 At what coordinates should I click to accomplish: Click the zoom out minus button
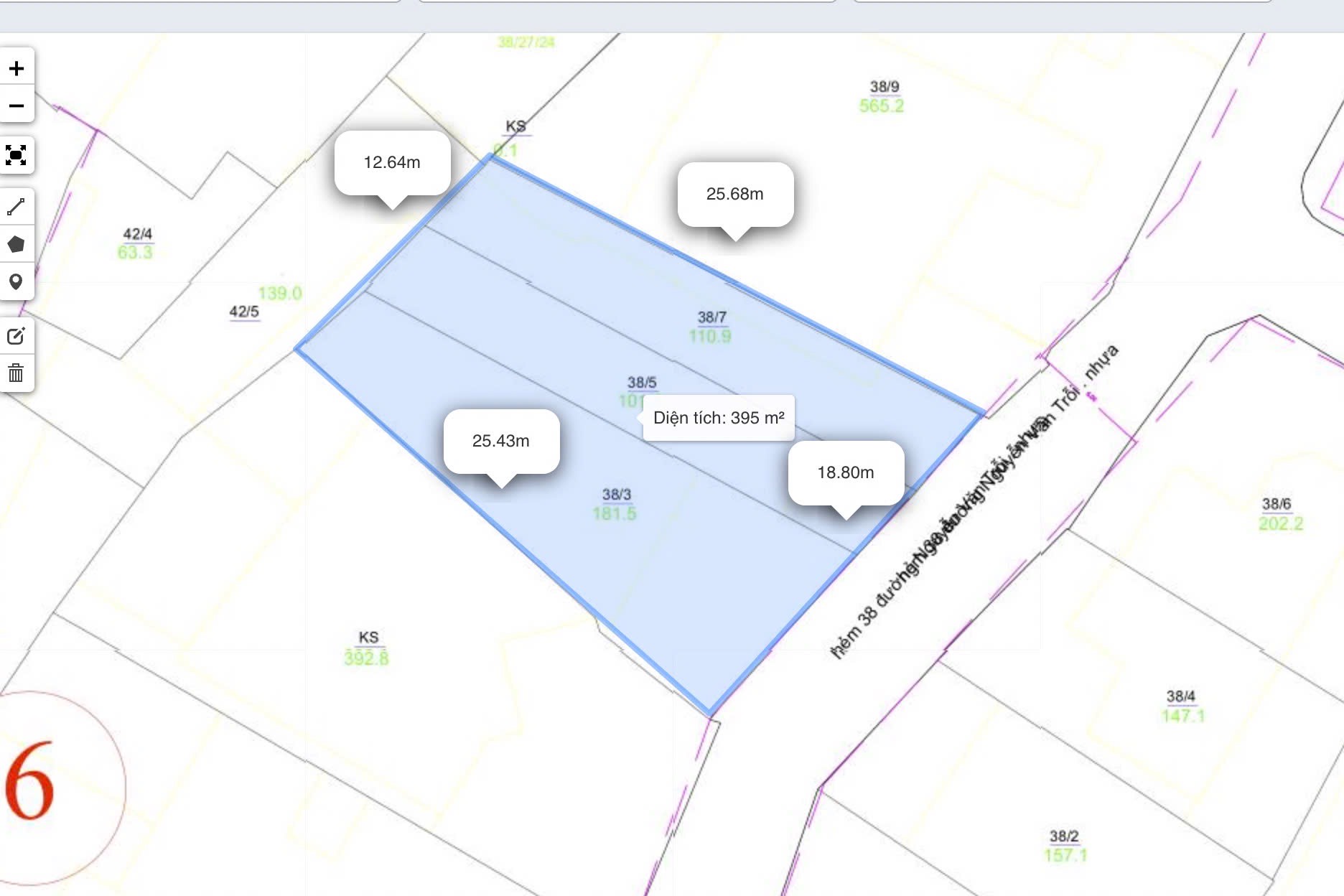17,106
